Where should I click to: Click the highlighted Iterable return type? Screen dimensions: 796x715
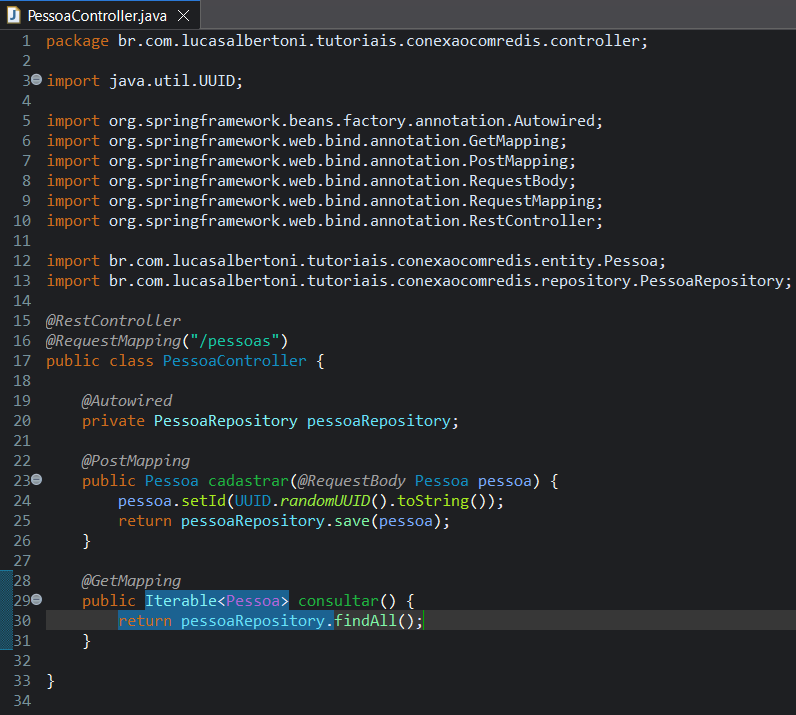click(x=180, y=600)
